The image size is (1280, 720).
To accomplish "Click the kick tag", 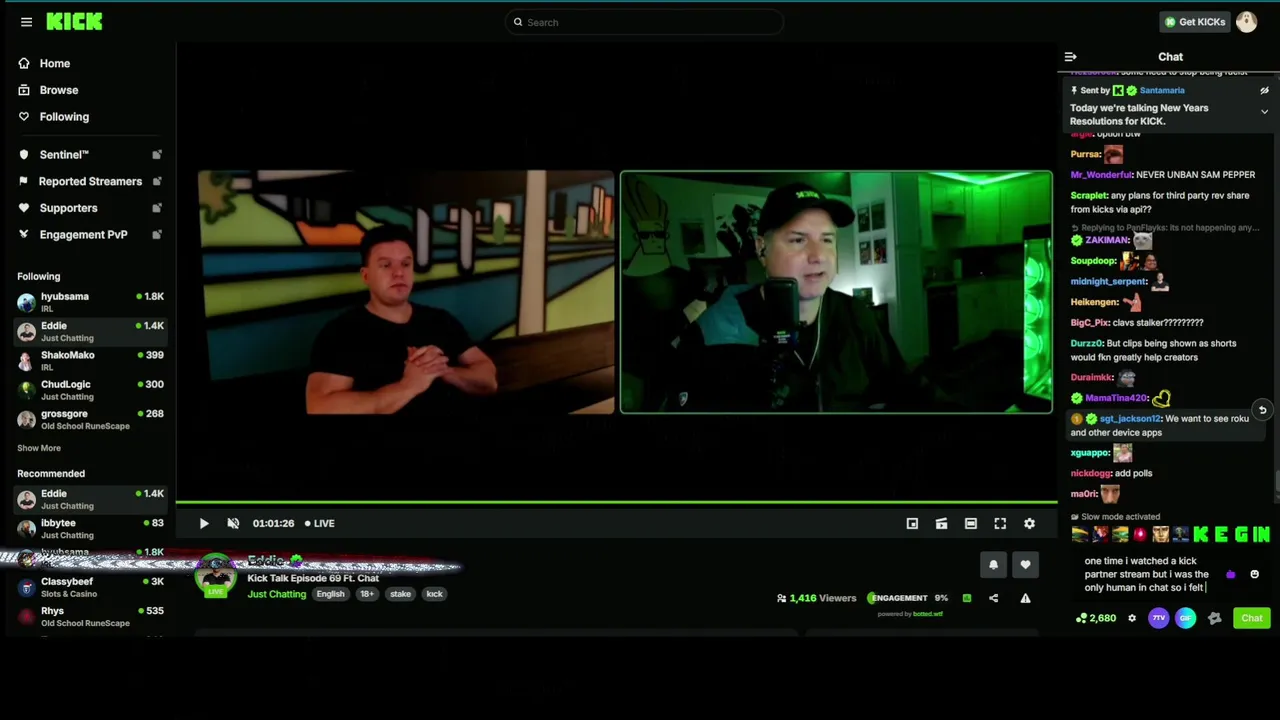I will coord(434,594).
